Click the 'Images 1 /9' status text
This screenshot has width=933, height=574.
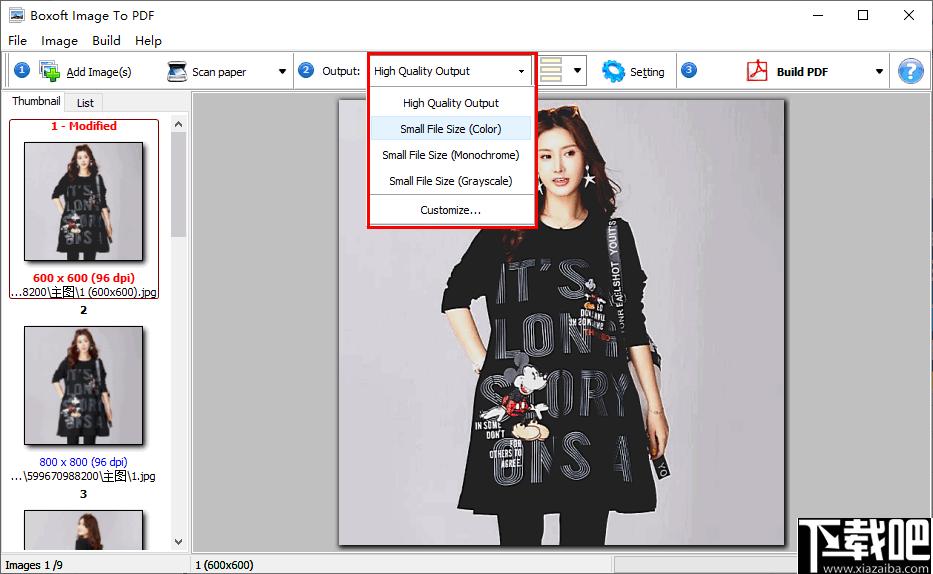pos(34,565)
